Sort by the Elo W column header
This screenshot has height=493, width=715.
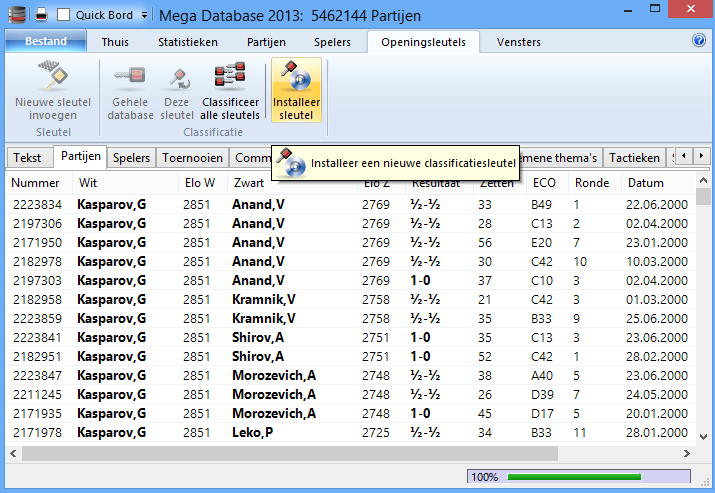199,183
